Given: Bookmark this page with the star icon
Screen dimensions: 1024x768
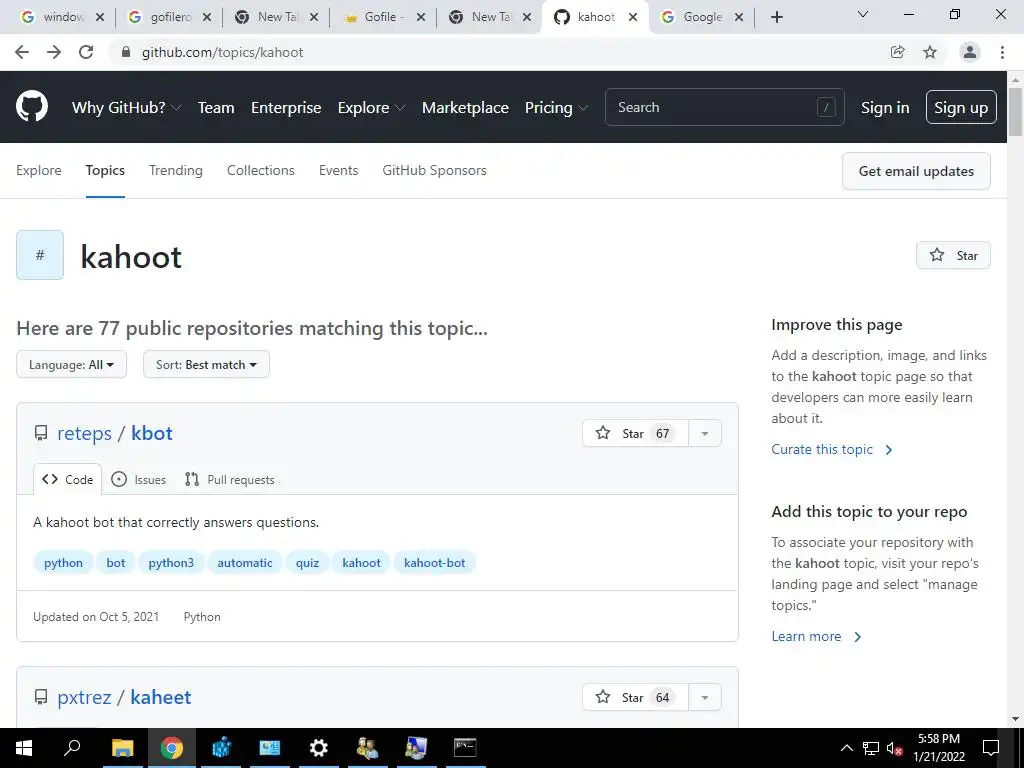Looking at the screenshot, I should coord(930,52).
